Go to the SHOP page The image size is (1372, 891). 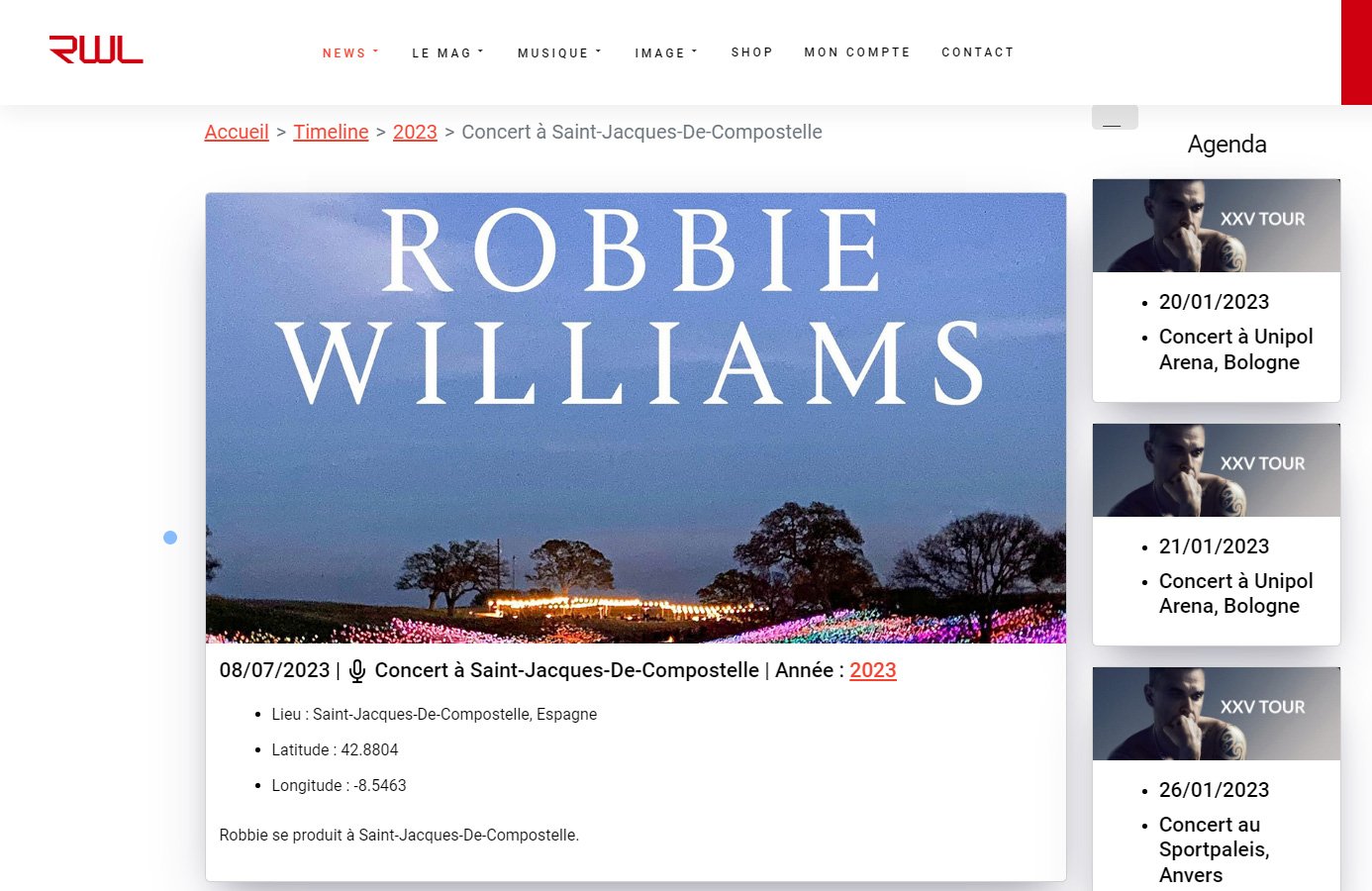(x=752, y=52)
